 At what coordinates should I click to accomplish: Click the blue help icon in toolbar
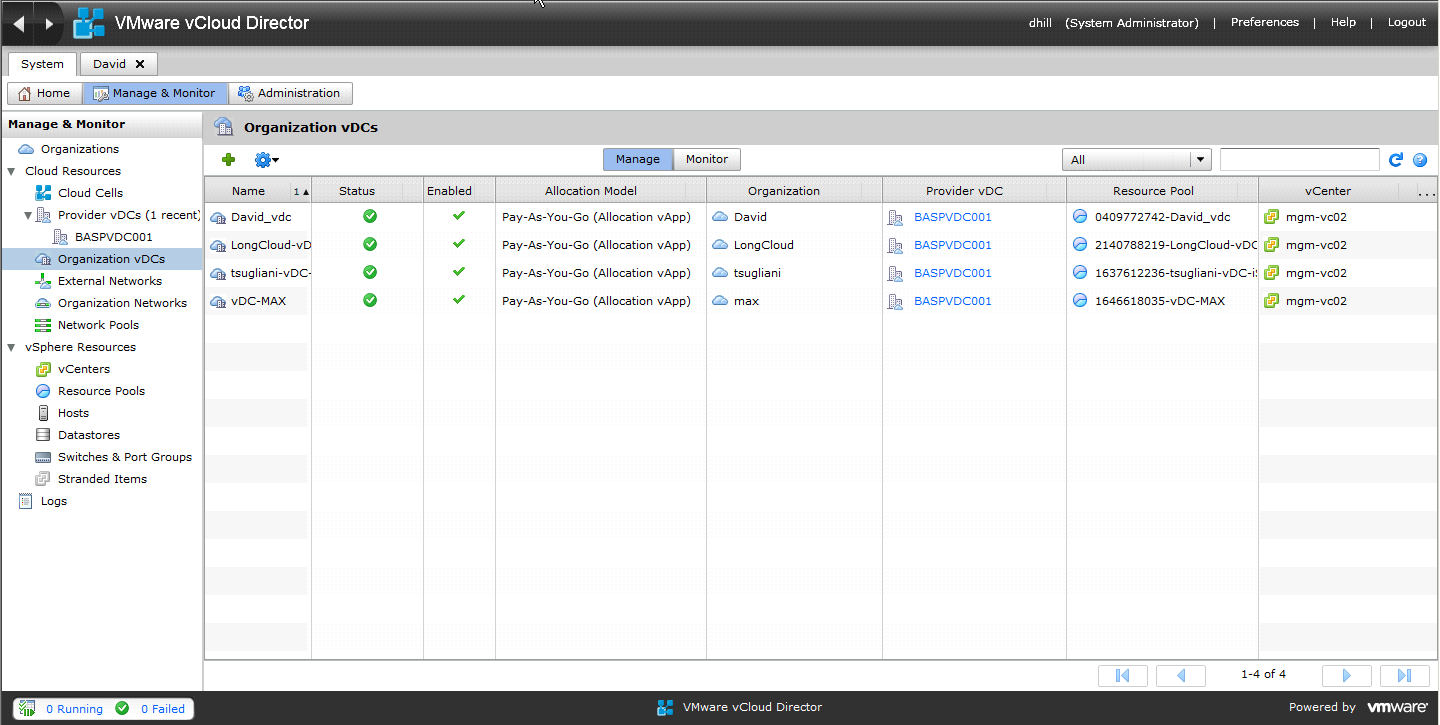click(x=1420, y=160)
